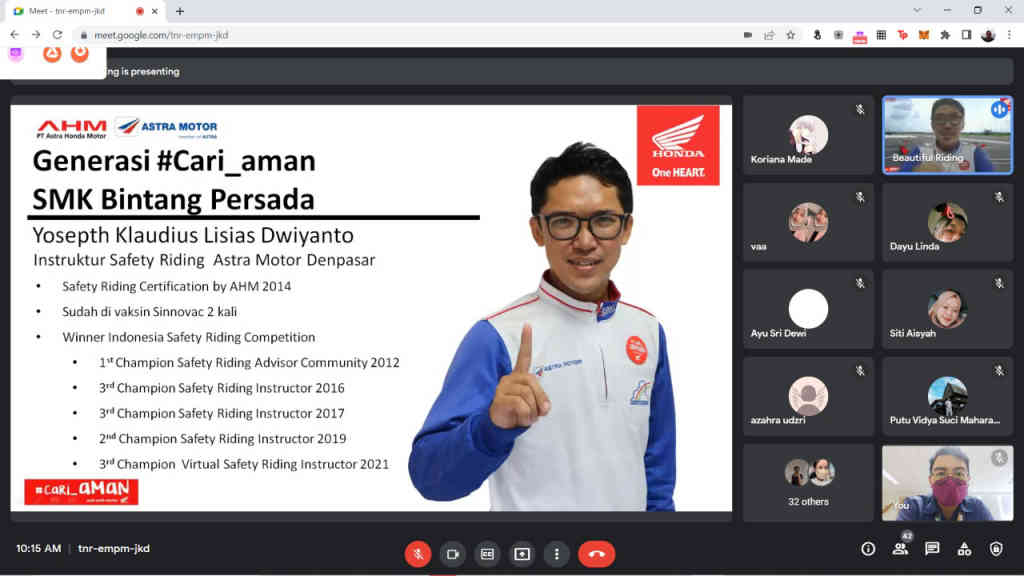Show everyone in the participants panel

[900, 549]
